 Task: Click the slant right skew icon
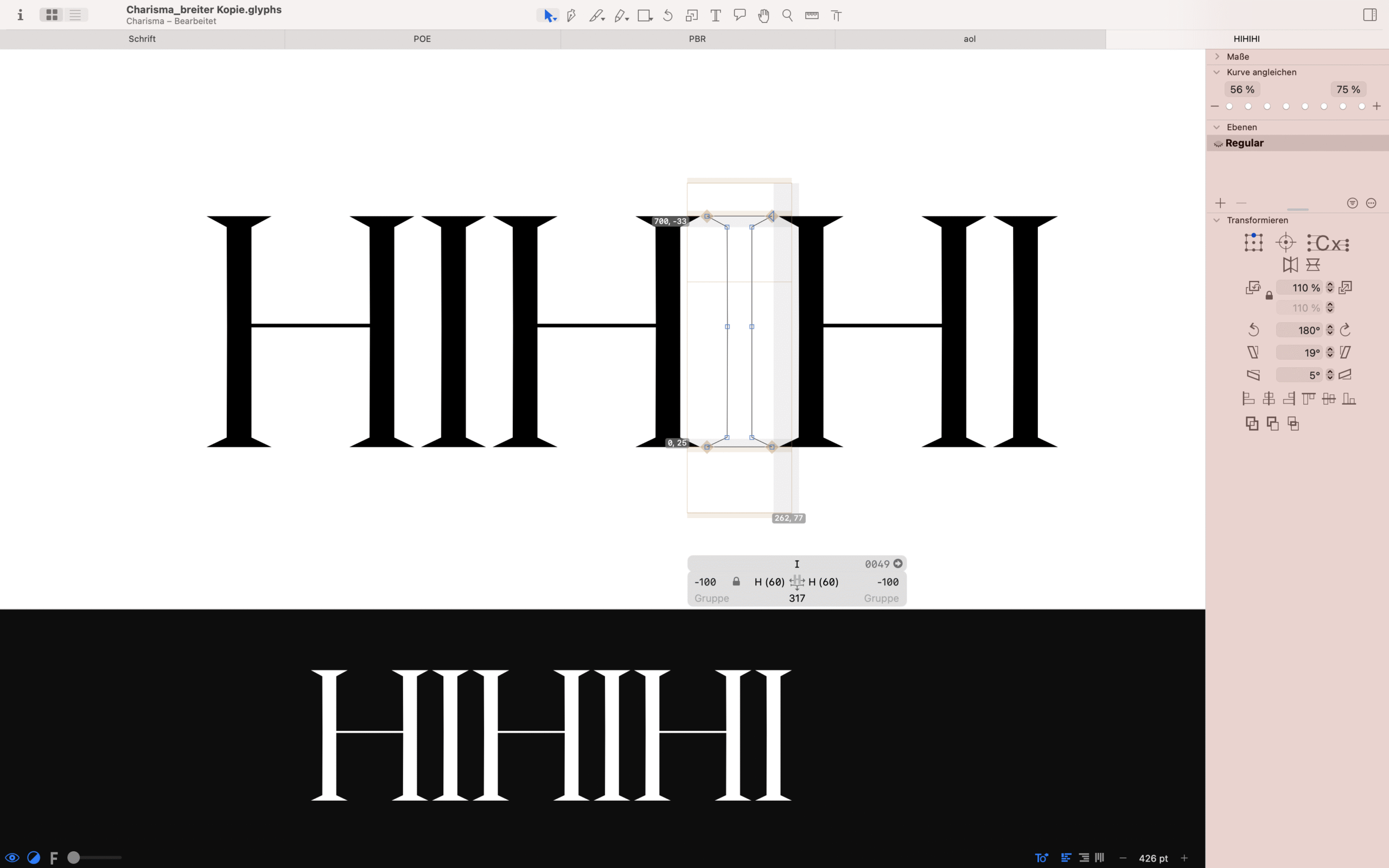click(1346, 353)
